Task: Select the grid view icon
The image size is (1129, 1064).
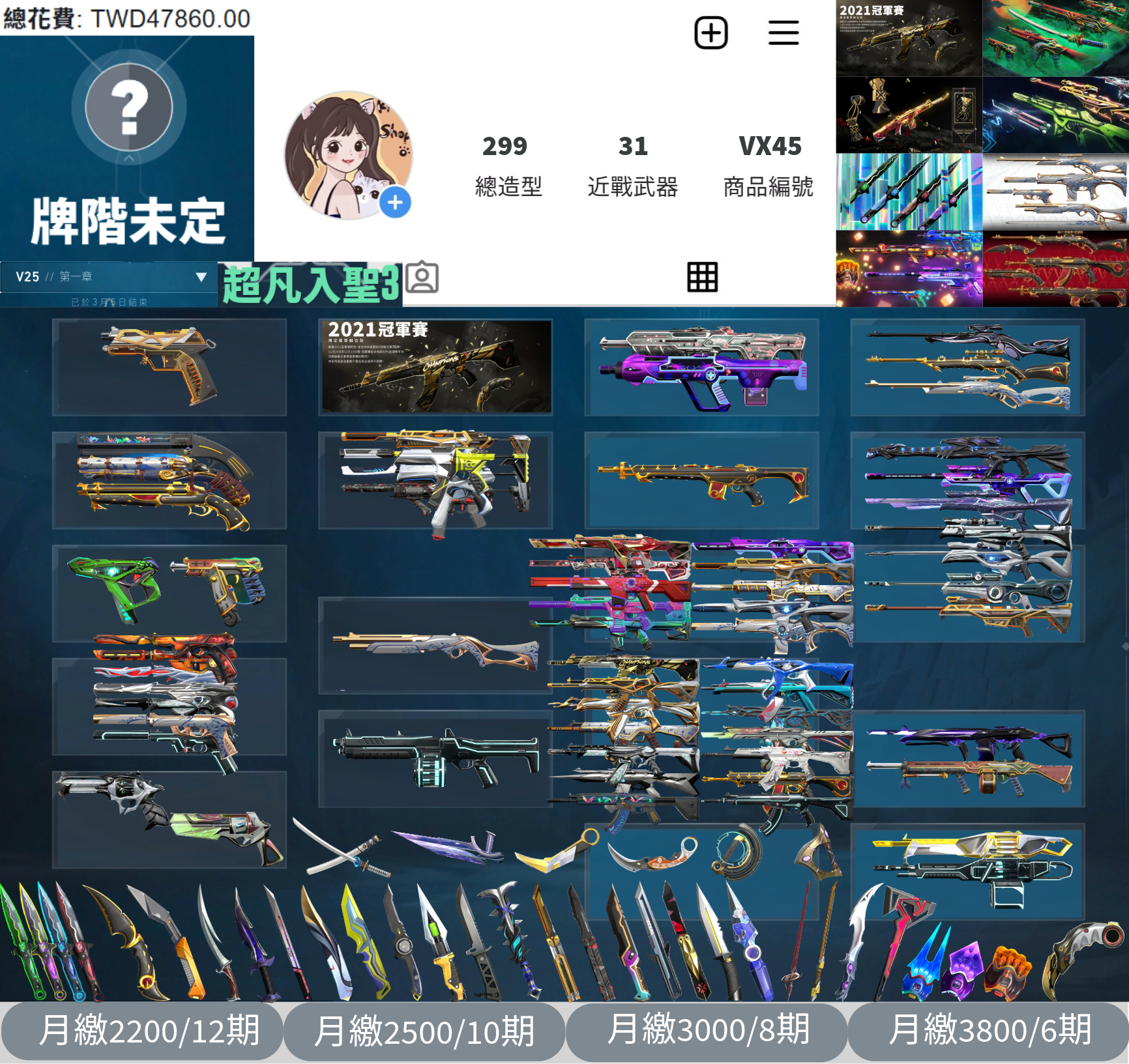Action: click(702, 278)
